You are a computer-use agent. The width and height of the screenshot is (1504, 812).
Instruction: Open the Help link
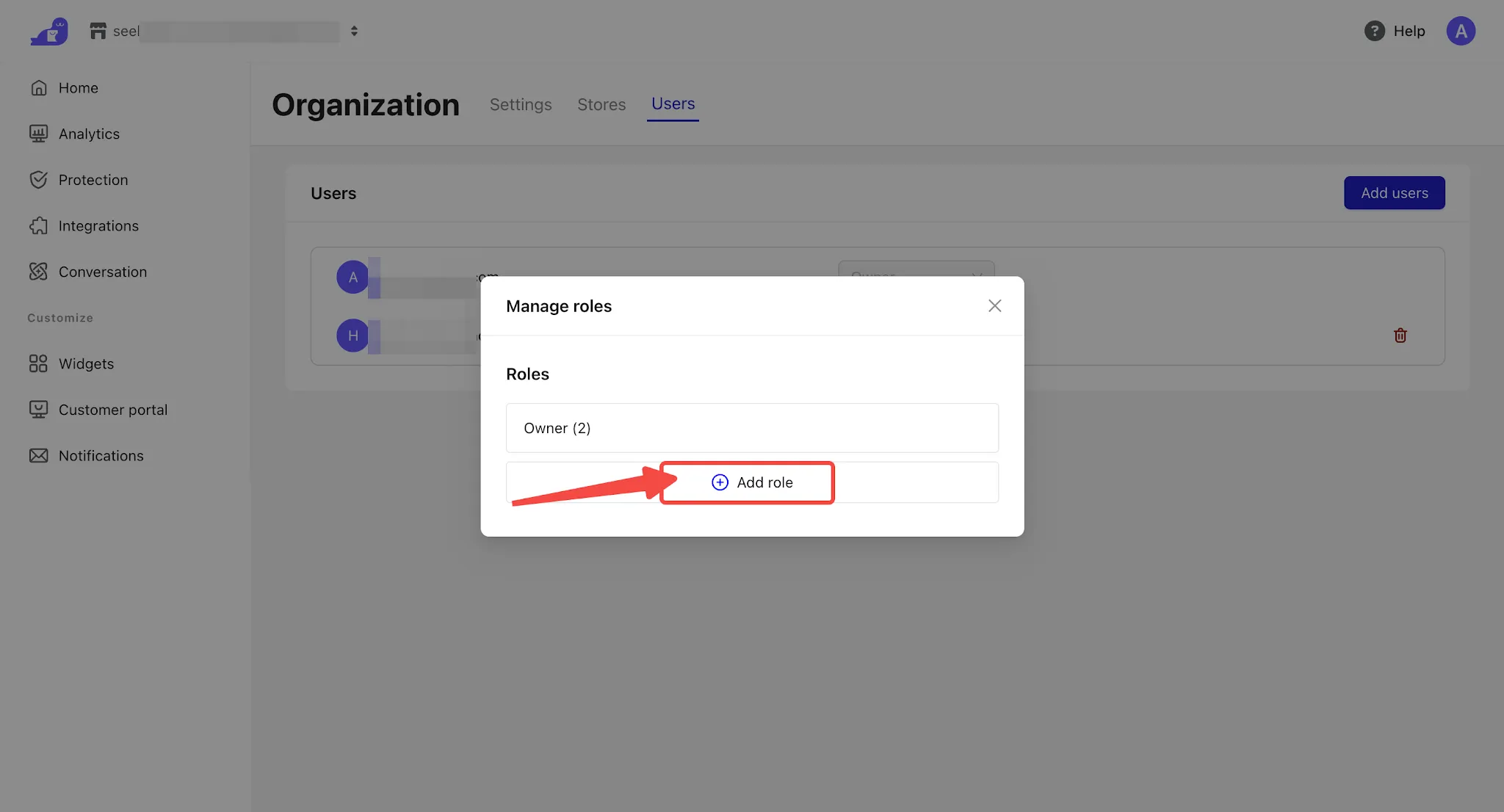(x=1409, y=31)
